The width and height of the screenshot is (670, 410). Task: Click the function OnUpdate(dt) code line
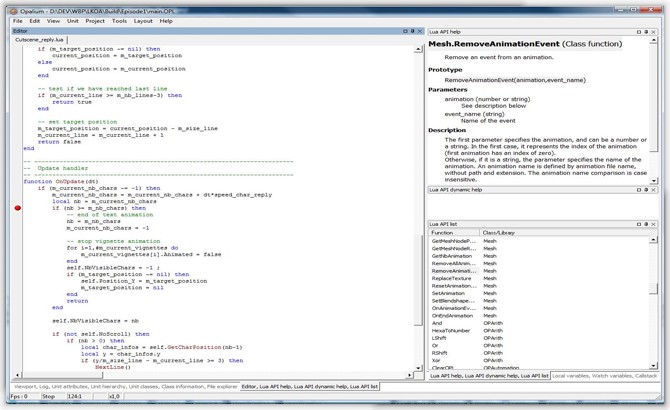61,182
